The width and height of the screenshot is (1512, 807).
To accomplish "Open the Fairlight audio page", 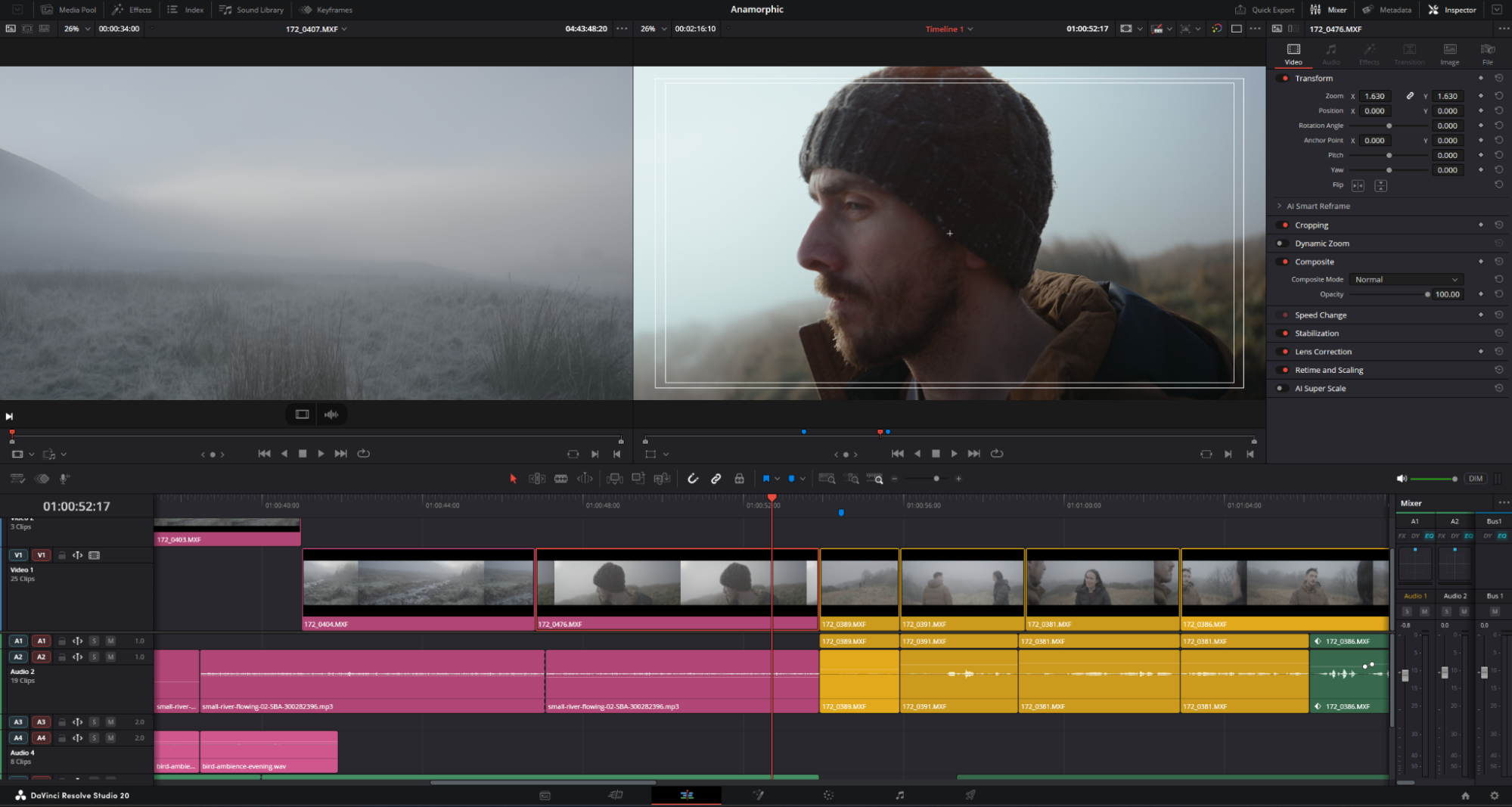I will 899,795.
